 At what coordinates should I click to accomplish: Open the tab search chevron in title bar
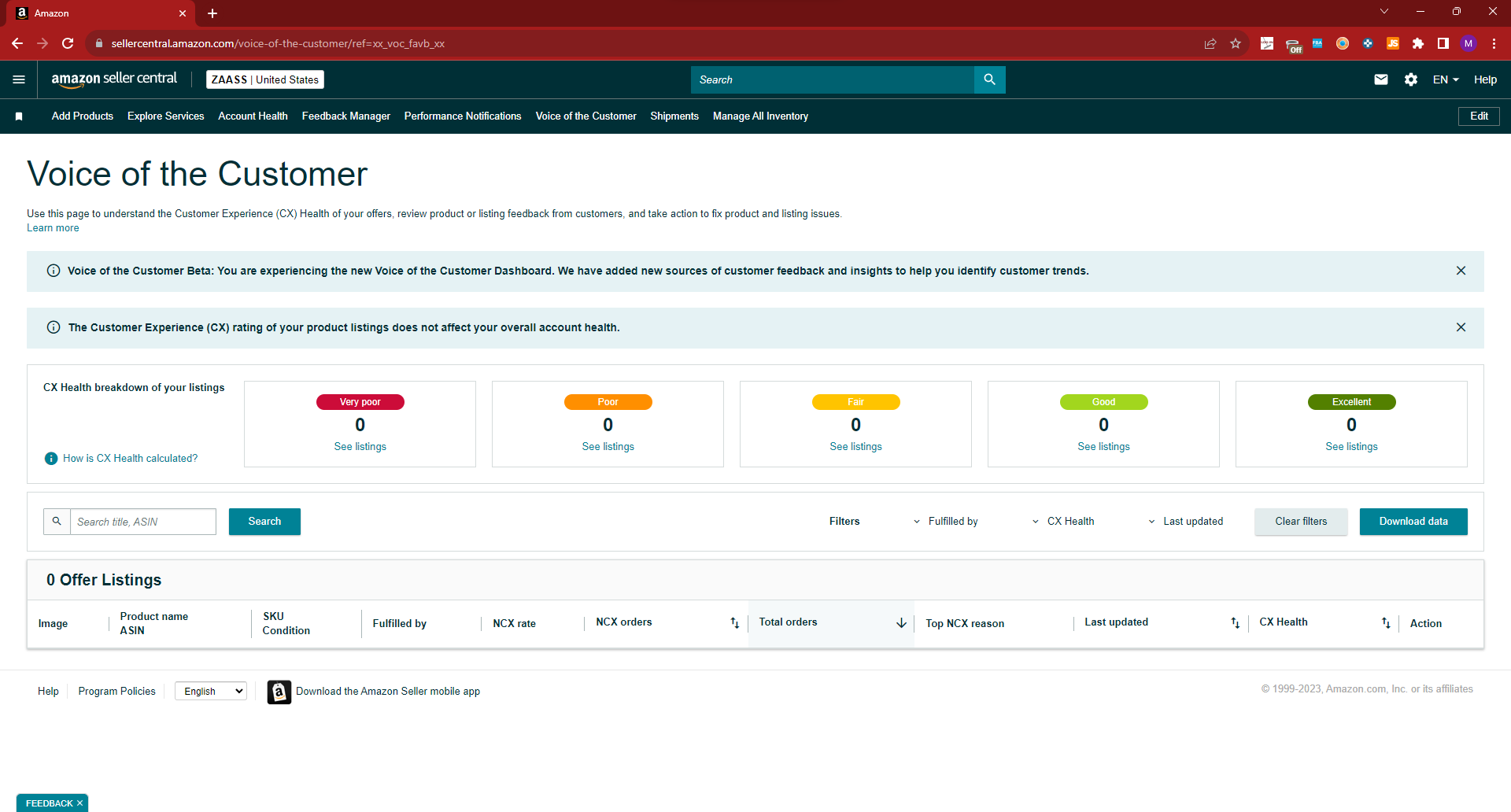coord(1384,11)
